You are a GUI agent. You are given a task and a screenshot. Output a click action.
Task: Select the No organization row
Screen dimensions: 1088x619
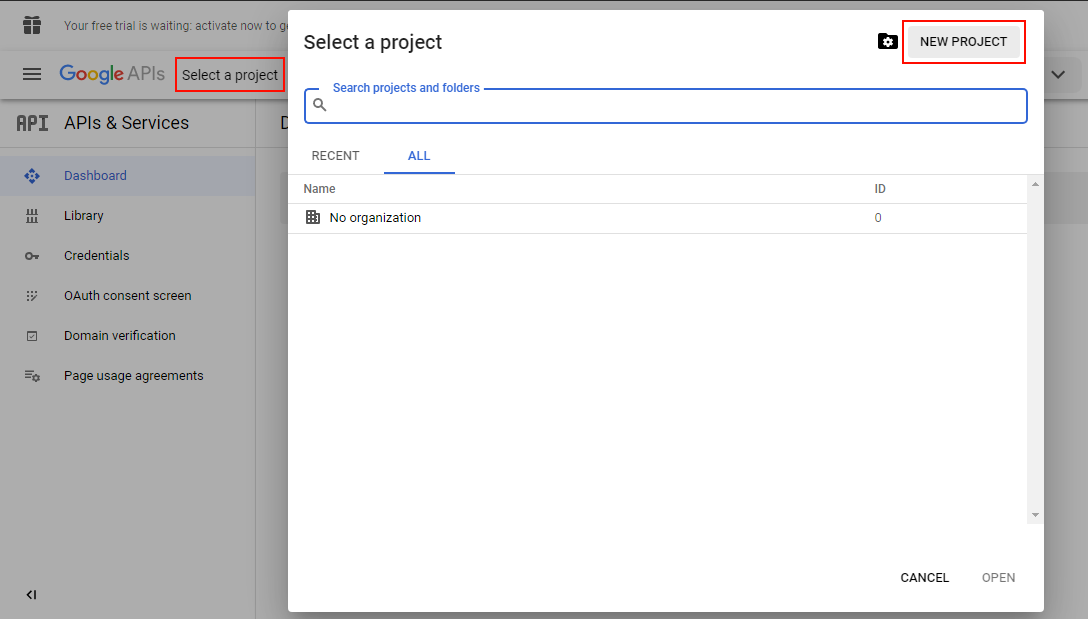[375, 218]
